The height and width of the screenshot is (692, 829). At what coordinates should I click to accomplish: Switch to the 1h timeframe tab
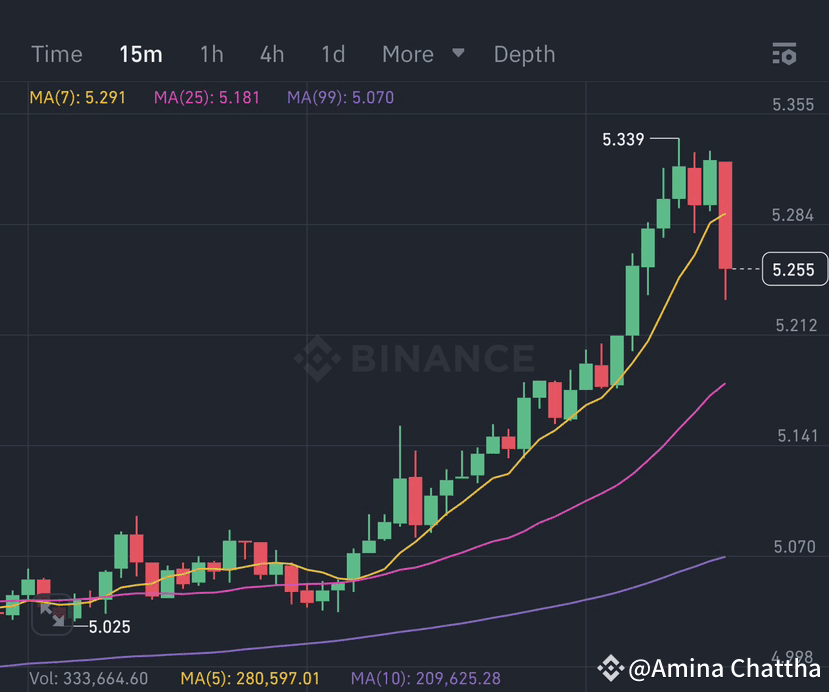coord(211,55)
